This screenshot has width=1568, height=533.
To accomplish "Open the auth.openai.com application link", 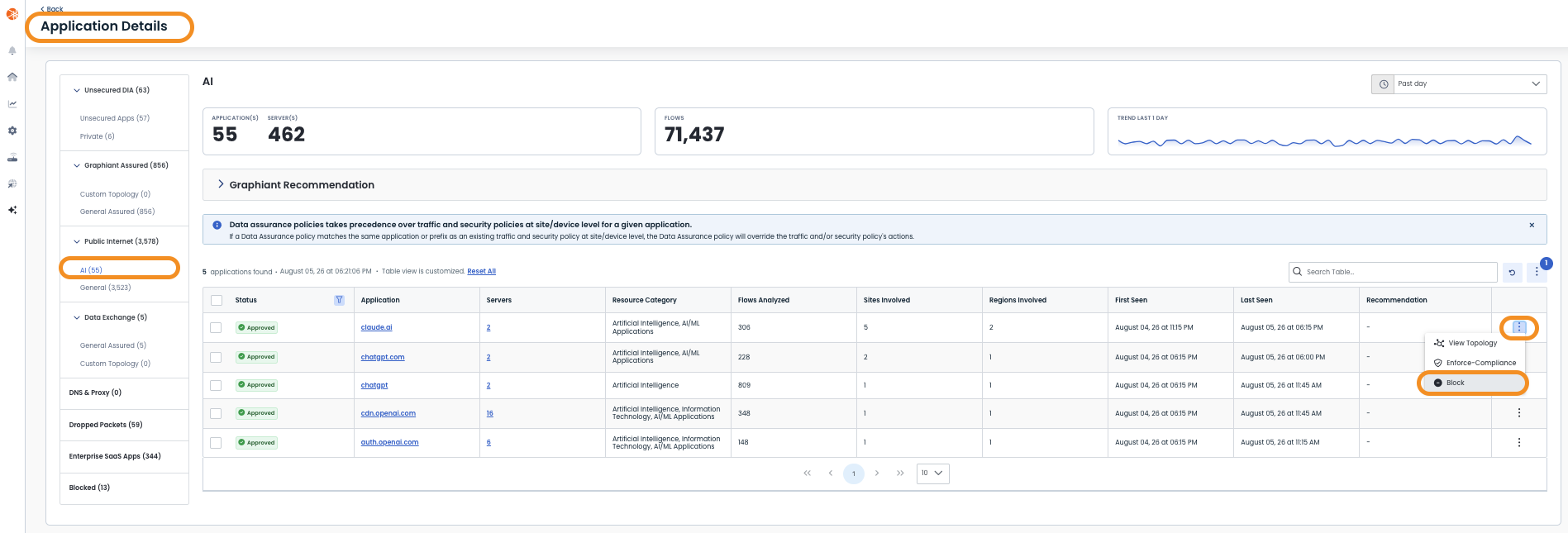I will click(390, 442).
